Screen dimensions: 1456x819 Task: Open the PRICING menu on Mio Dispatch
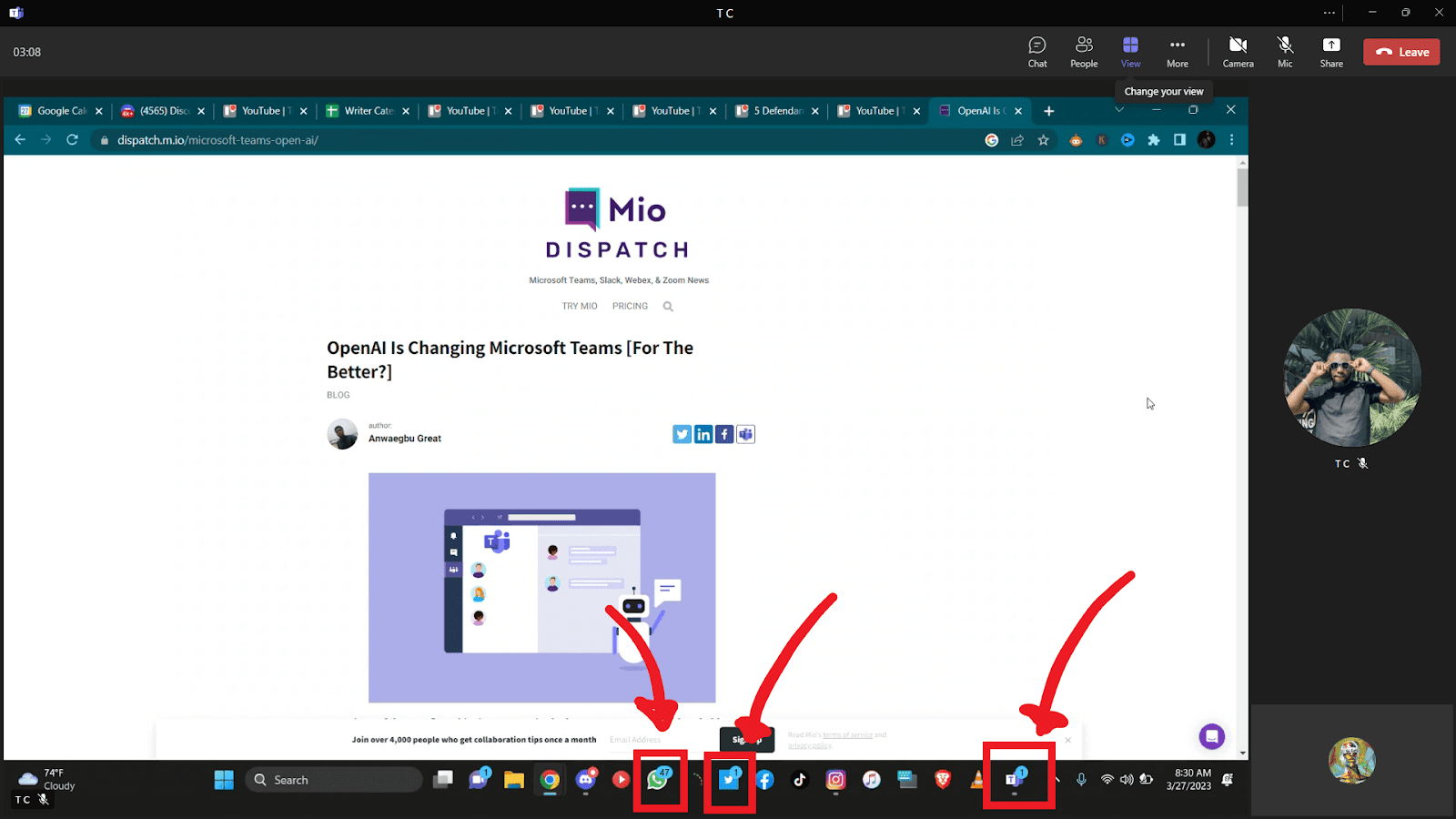pos(630,306)
